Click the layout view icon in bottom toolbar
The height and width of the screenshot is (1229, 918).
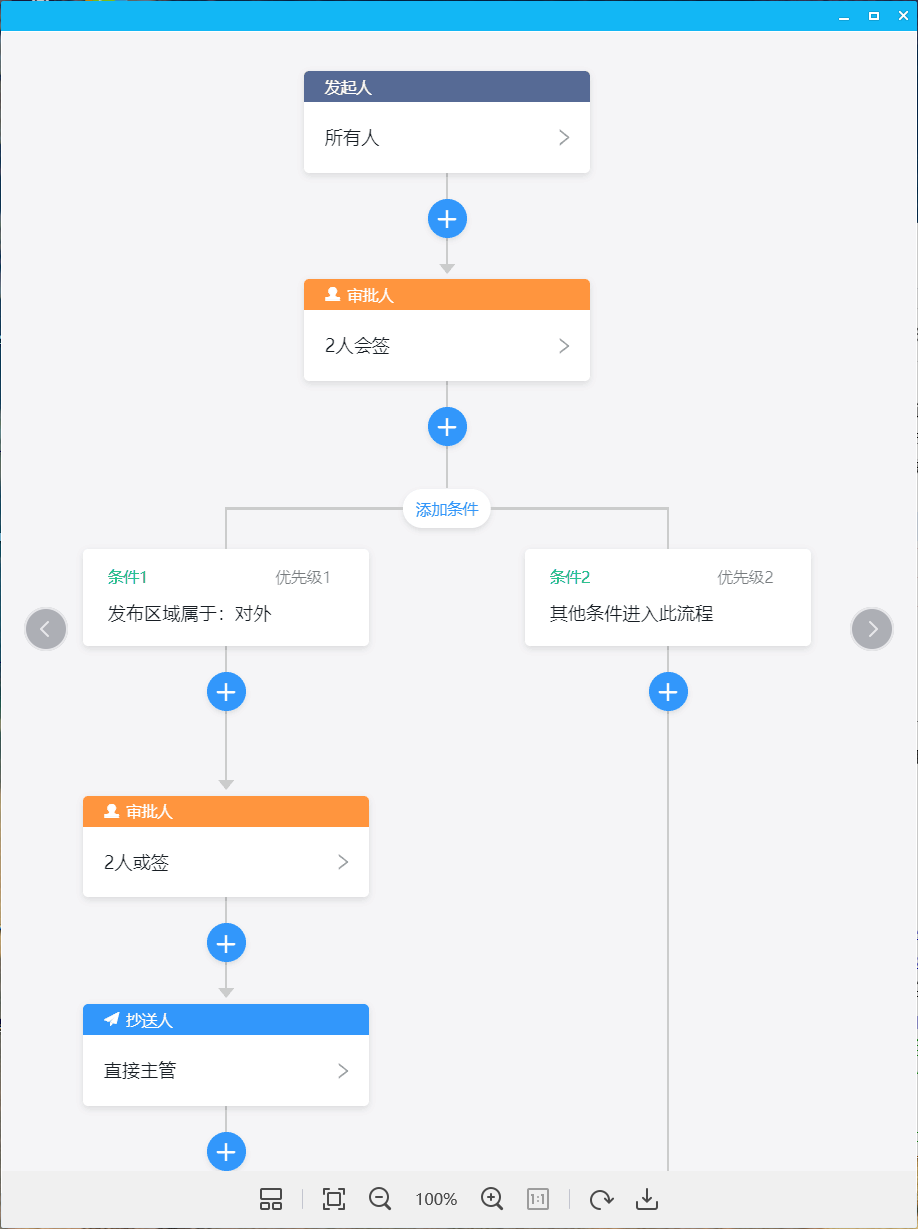coord(271,1199)
